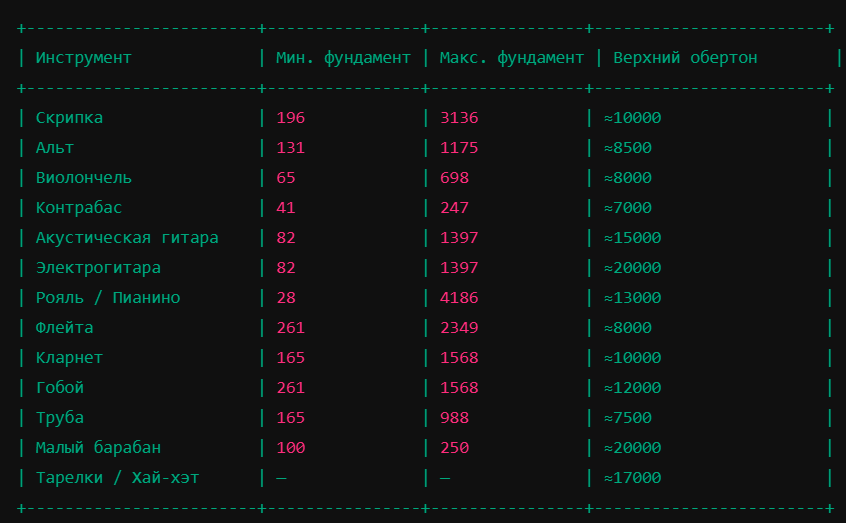This screenshot has width=846, height=523.
Task: Select the 'Рояль / Пианино' cell
Action: click(108, 298)
